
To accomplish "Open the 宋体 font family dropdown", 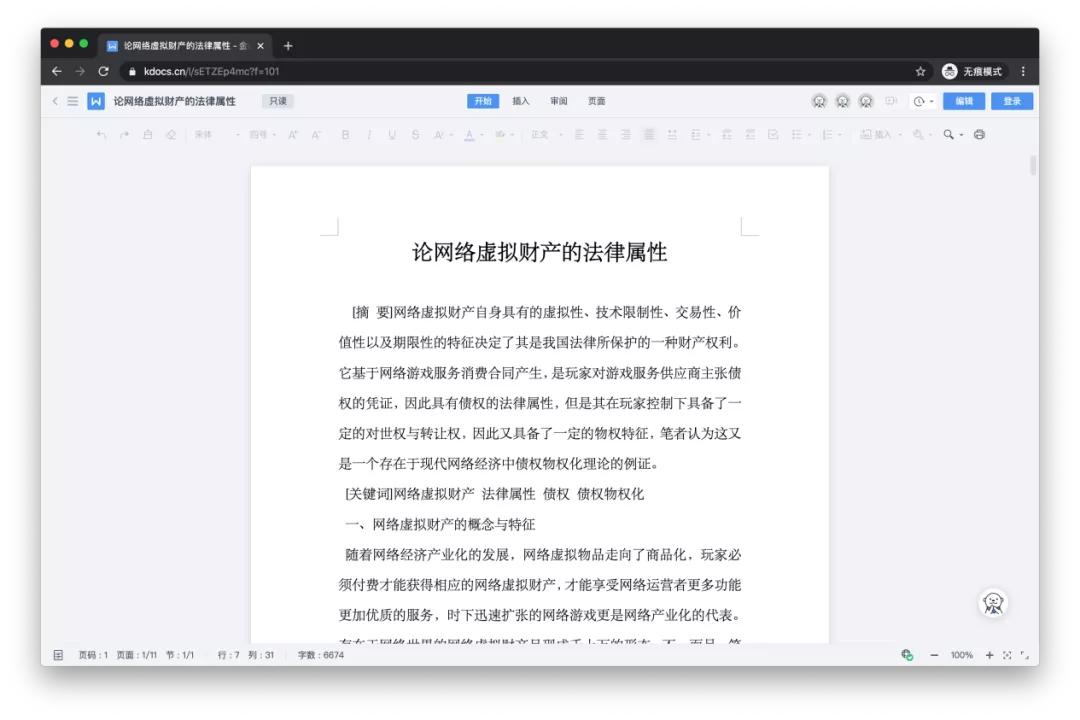I will coord(205,136).
